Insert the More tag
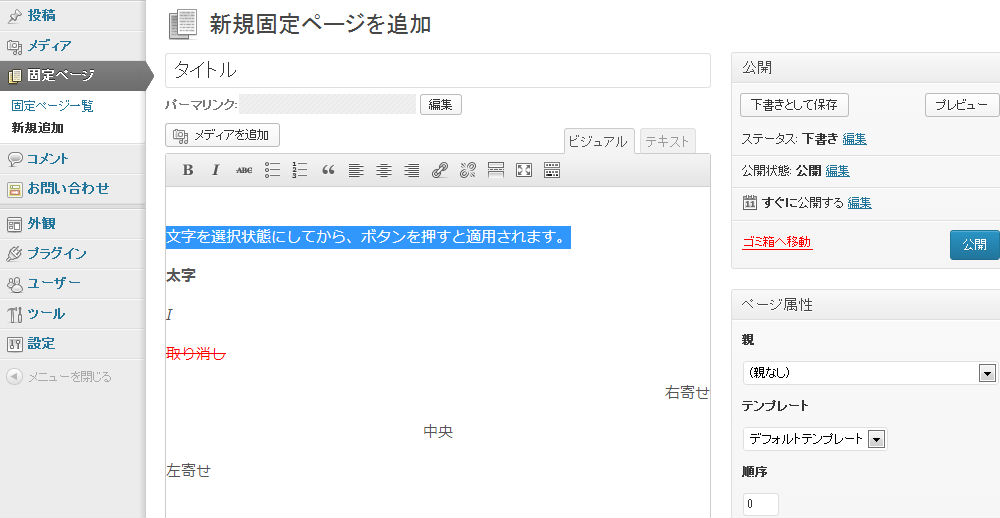This screenshot has height=518, width=1000. click(x=496, y=170)
